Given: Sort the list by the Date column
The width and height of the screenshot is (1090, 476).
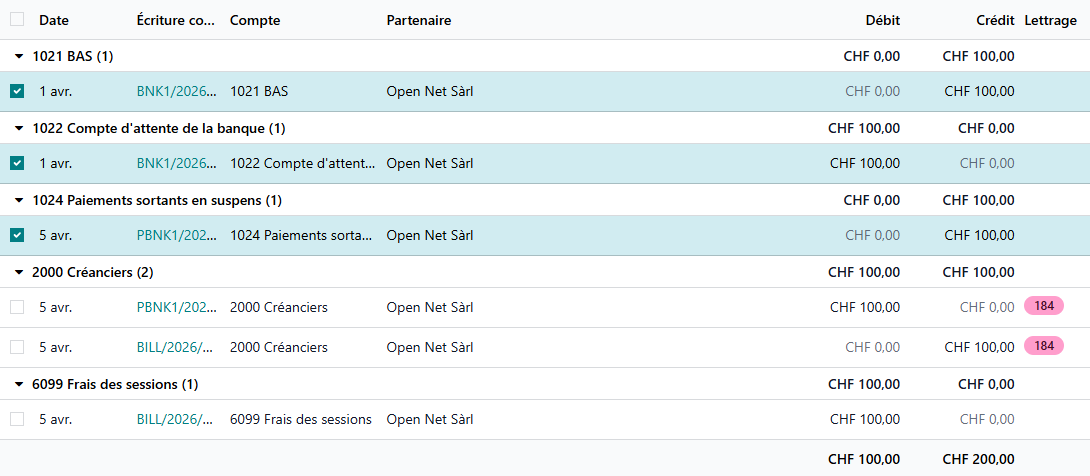Looking at the screenshot, I should (x=54, y=21).
